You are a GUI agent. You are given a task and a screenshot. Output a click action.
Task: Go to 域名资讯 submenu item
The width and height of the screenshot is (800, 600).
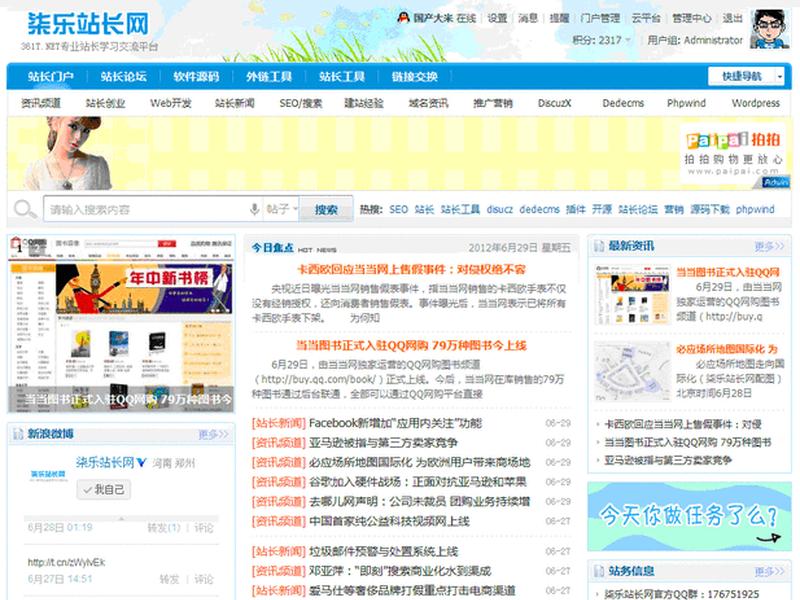pos(428,103)
